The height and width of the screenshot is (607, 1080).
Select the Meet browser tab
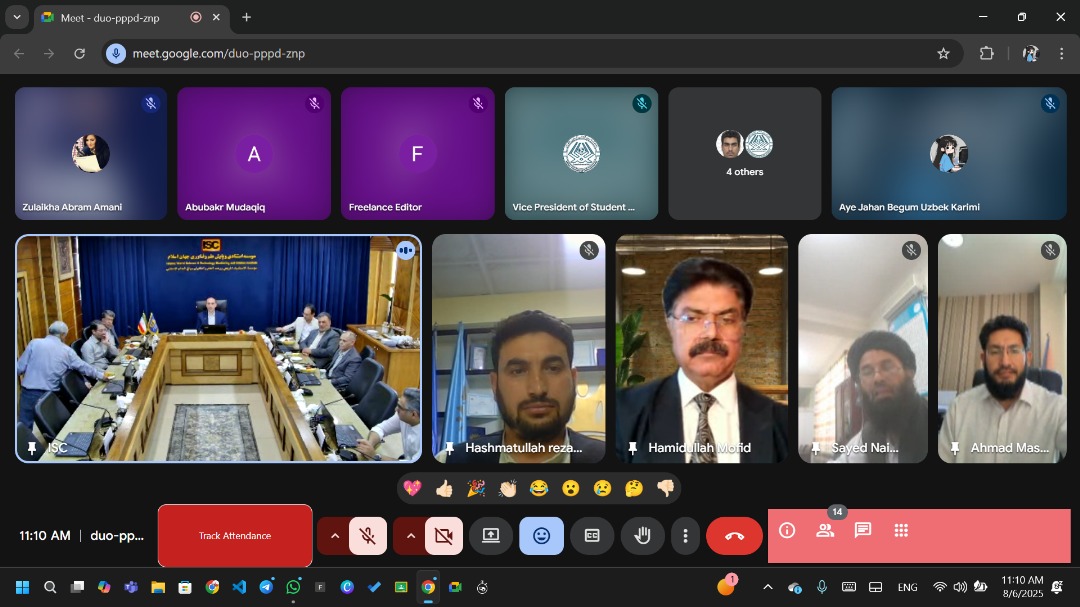[110, 17]
